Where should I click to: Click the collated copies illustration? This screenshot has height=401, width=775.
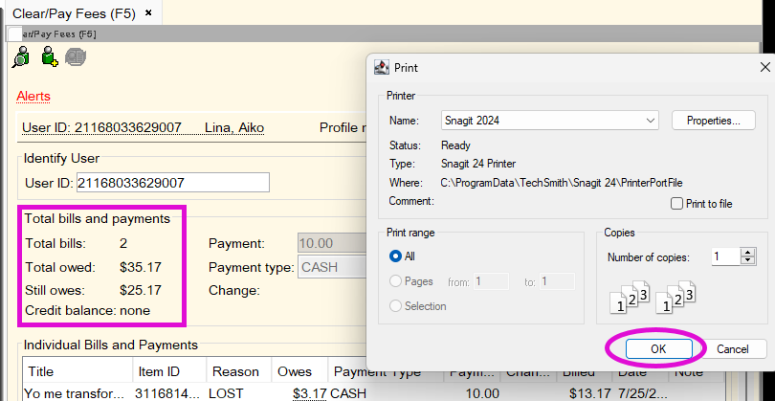(x=652, y=296)
